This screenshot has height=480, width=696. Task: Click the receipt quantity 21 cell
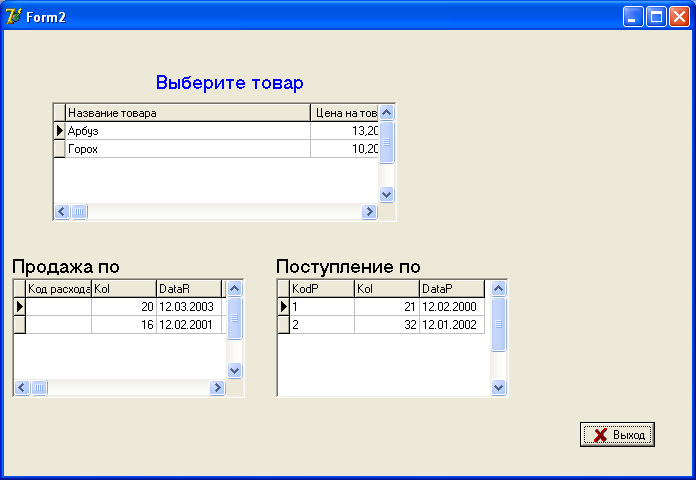(x=387, y=306)
